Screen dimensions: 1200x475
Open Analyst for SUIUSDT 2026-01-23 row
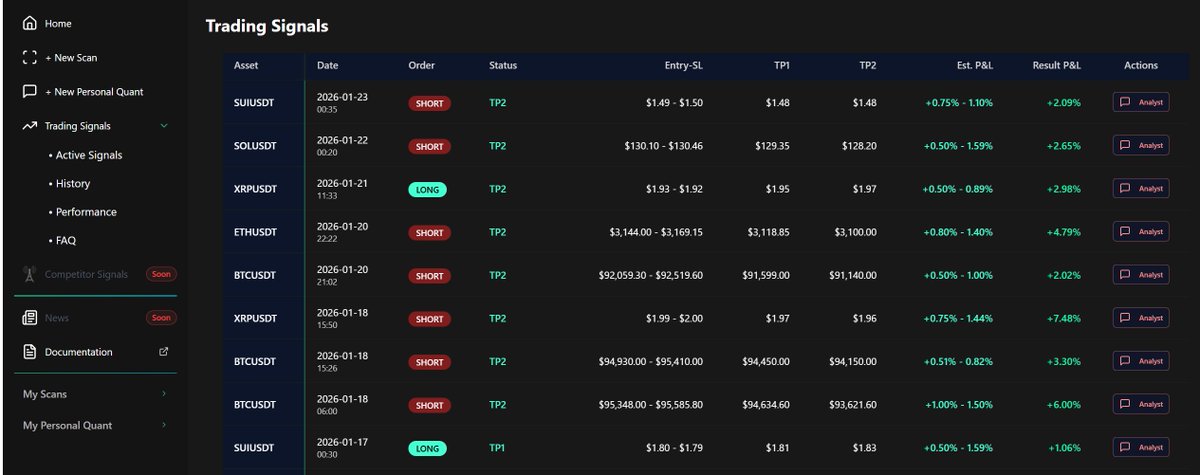(1141, 102)
